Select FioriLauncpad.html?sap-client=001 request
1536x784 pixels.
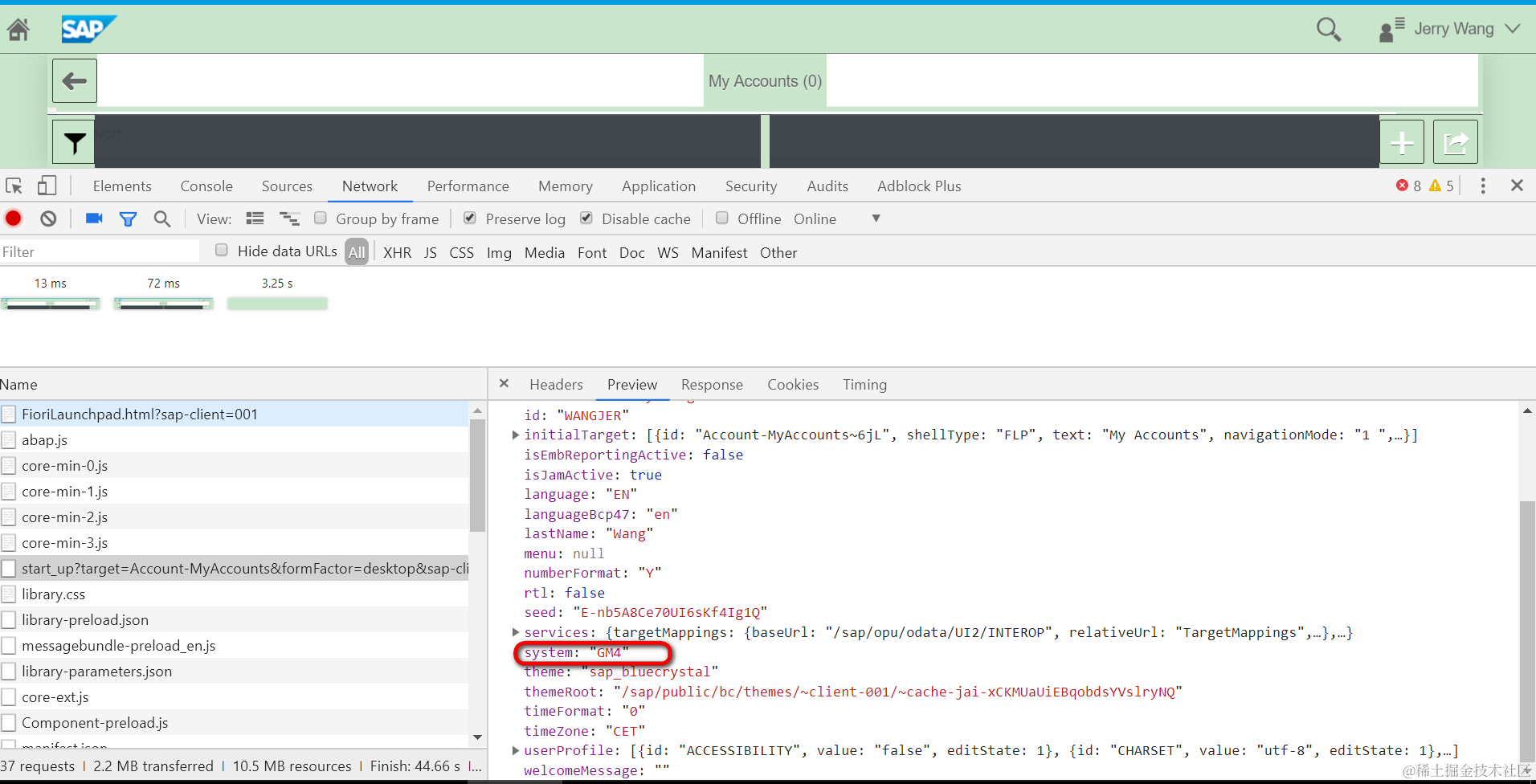(x=234, y=414)
